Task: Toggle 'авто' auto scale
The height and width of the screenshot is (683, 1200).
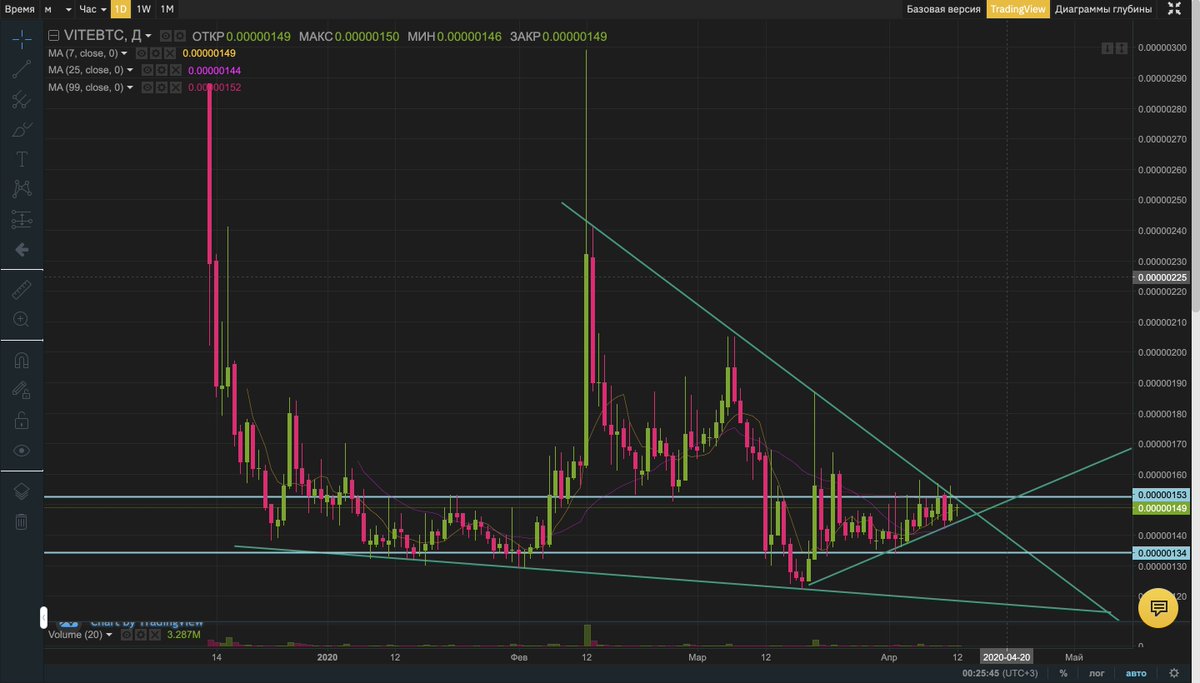Action: (x=1136, y=673)
